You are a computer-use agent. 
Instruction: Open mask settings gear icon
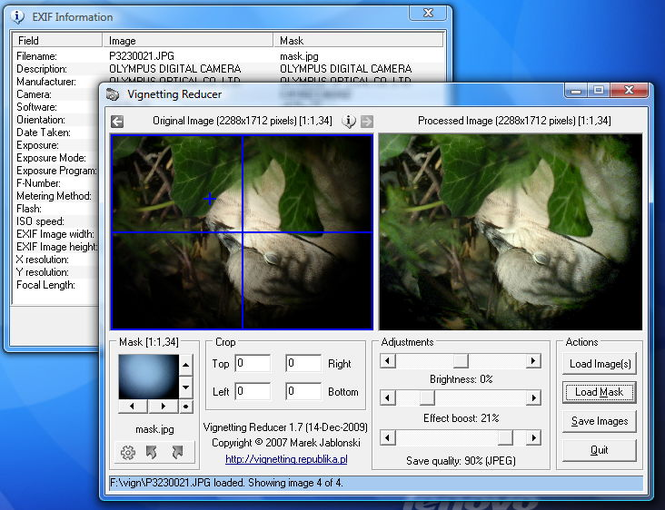pyautogui.click(x=128, y=453)
